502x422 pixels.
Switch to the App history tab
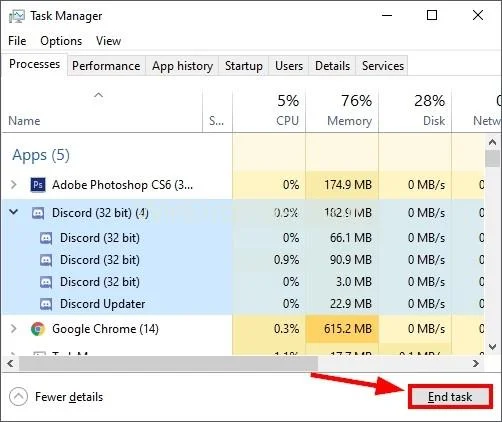click(x=182, y=66)
